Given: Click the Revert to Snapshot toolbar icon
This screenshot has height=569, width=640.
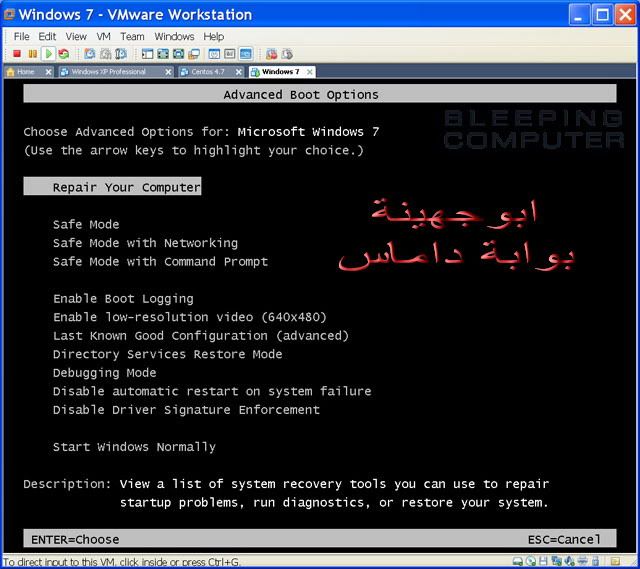Looking at the screenshot, I should (106, 54).
